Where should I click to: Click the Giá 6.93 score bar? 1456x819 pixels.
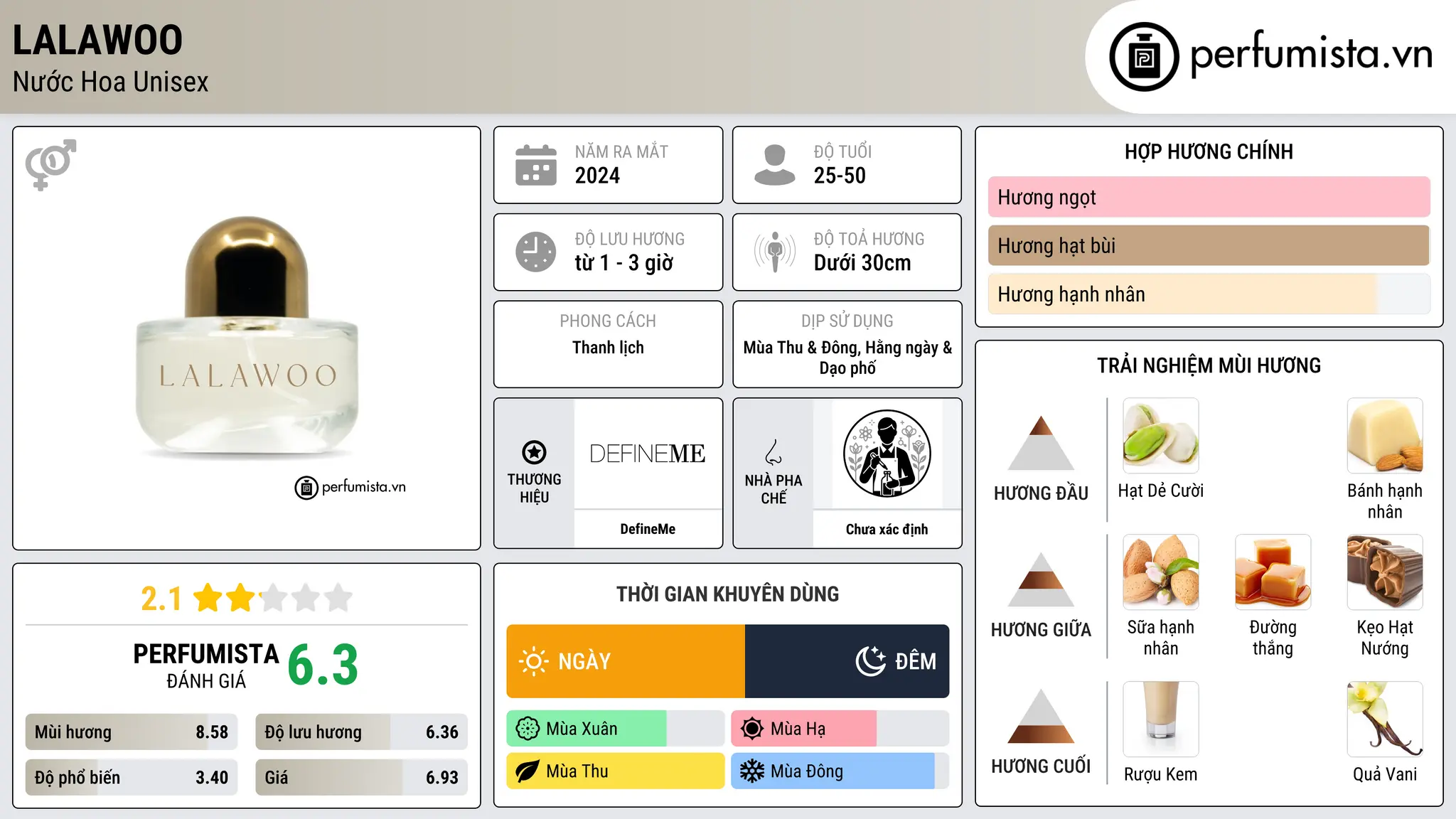(x=361, y=778)
